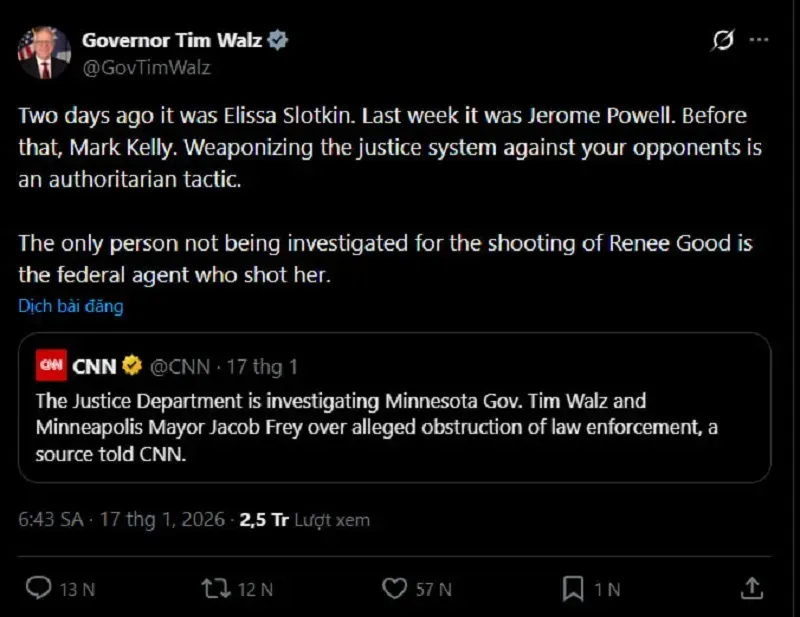The height and width of the screenshot is (617, 800).
Task: Bookmark the post using the bookmark icon
Action: pyautogui.click(x=574, y=588)
